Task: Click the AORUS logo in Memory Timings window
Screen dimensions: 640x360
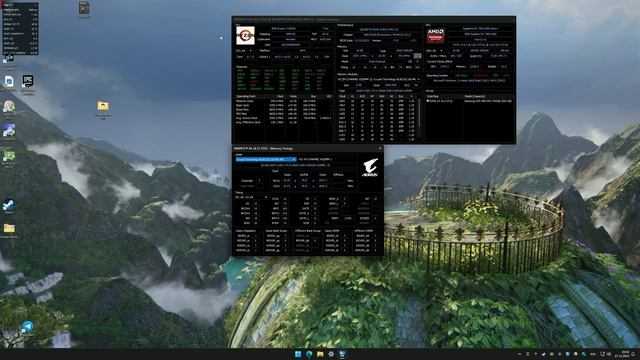Action: point(370,167)
